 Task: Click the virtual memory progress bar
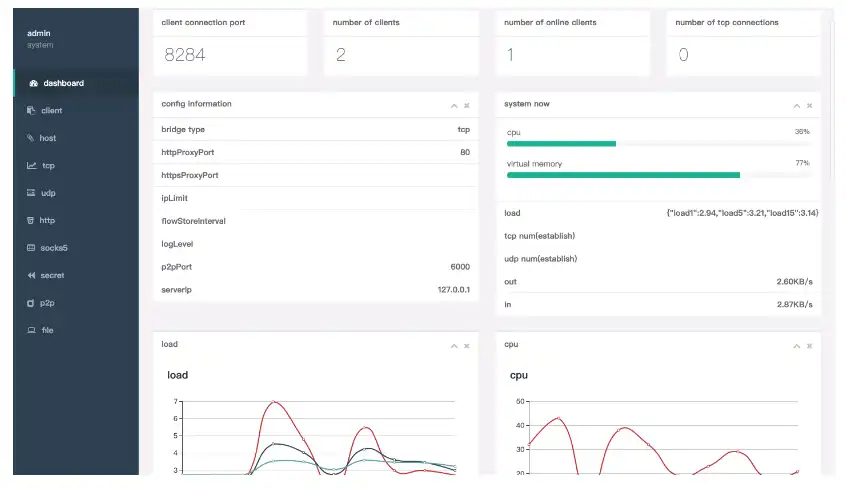(660, 175)
